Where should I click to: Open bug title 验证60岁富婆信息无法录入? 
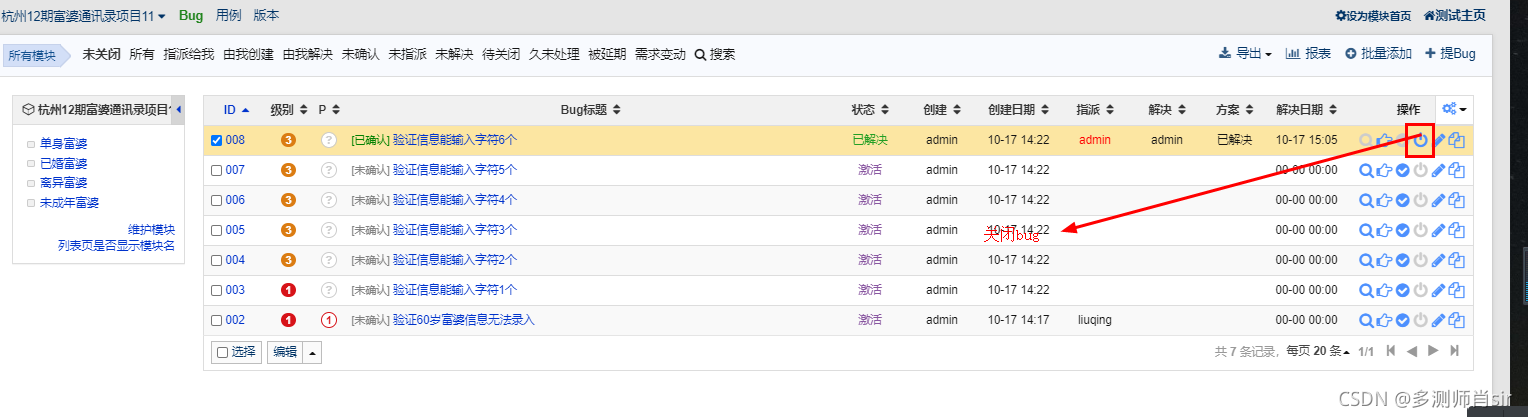pyautogui.click(x=464, y=320)
